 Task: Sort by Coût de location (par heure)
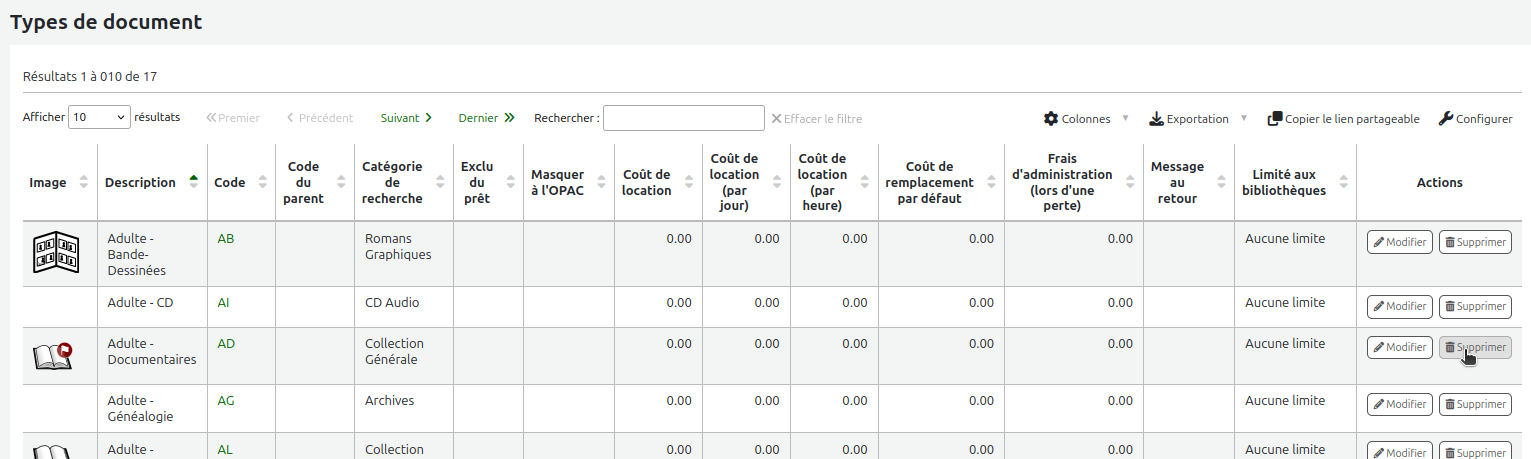coord(835,182)
